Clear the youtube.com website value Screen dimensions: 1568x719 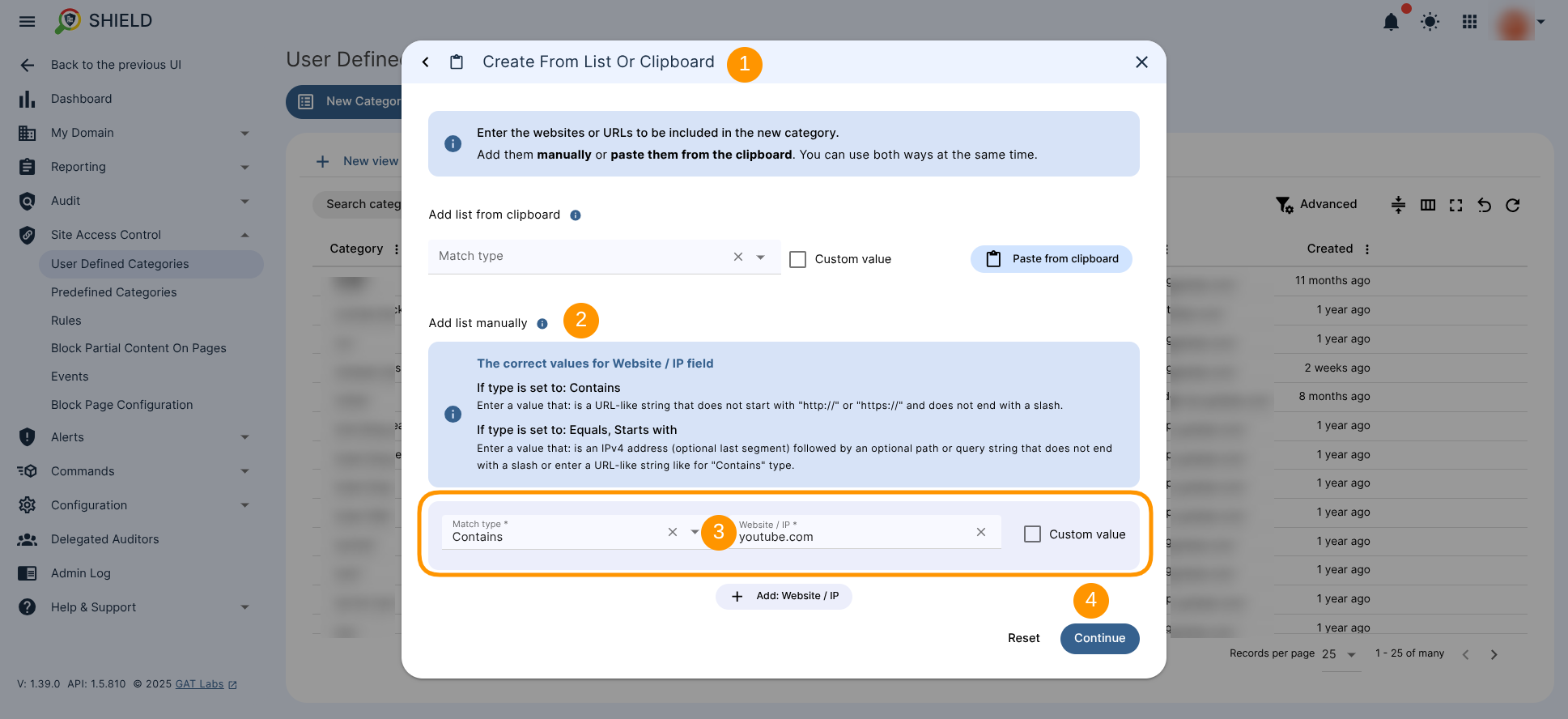click(981, 532)
